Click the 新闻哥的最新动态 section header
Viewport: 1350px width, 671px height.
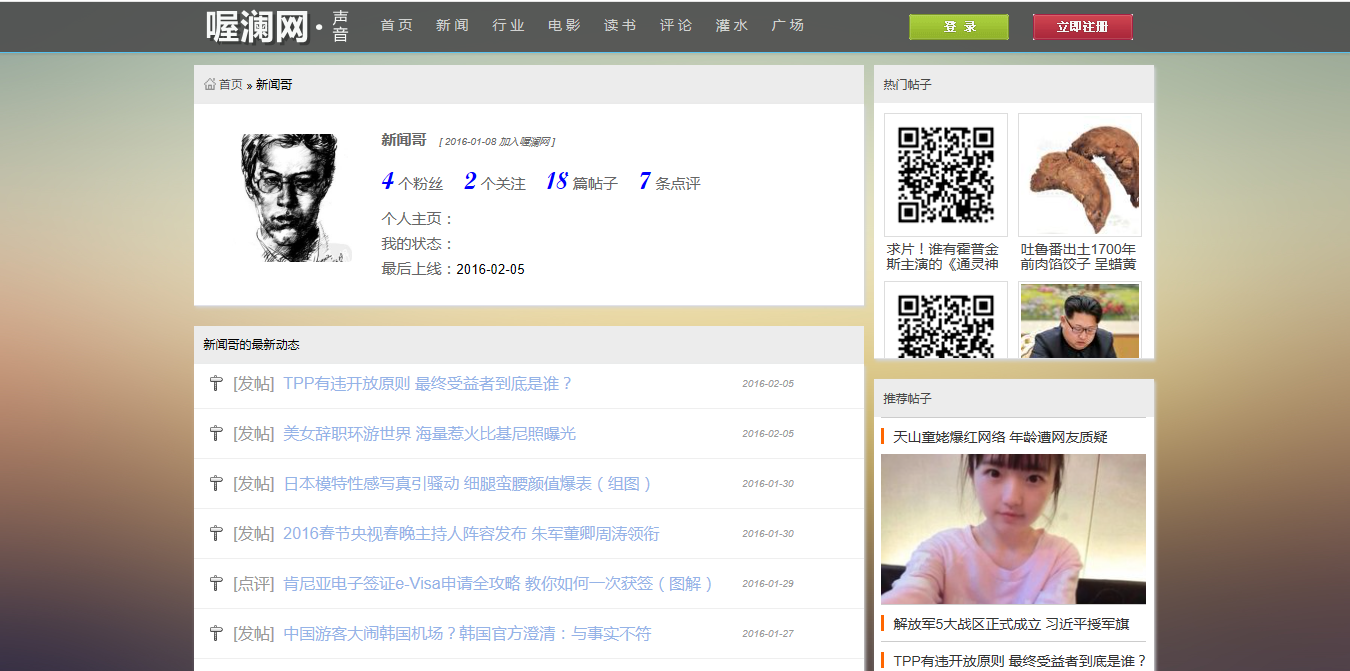click(529, 345)
